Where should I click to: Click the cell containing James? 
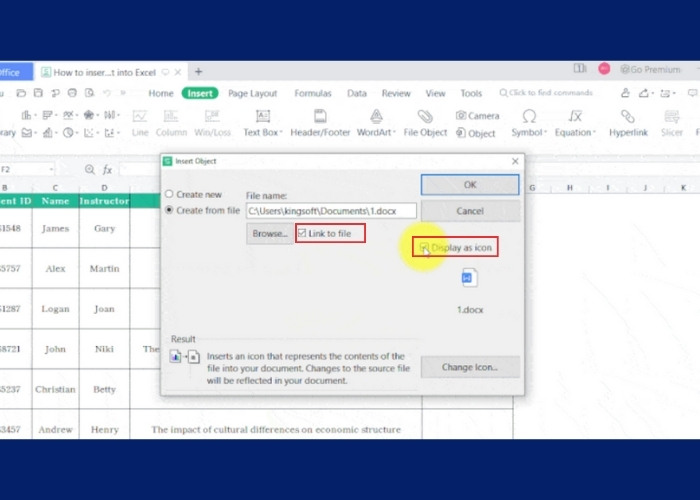tap(55, 228)
